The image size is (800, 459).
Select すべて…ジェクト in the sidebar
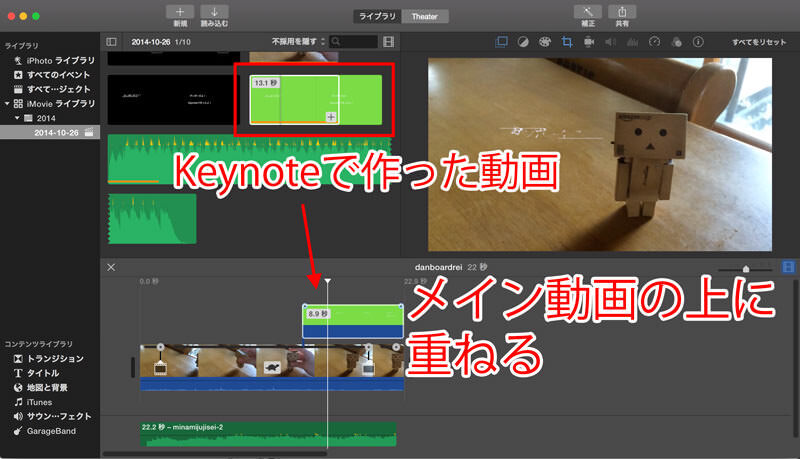coord(52,89)
